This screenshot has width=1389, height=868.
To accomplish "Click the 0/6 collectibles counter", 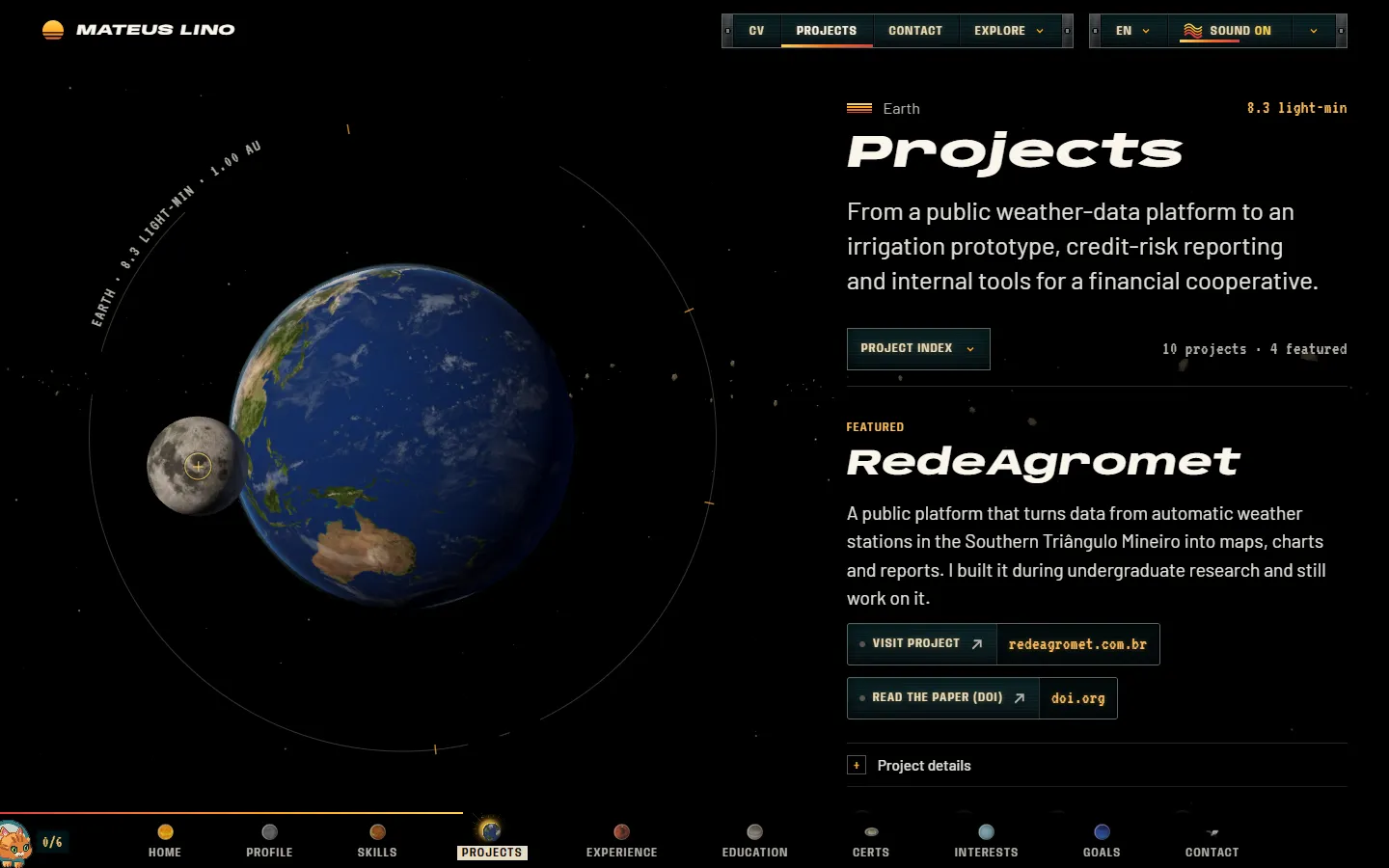I will [52, 843].
